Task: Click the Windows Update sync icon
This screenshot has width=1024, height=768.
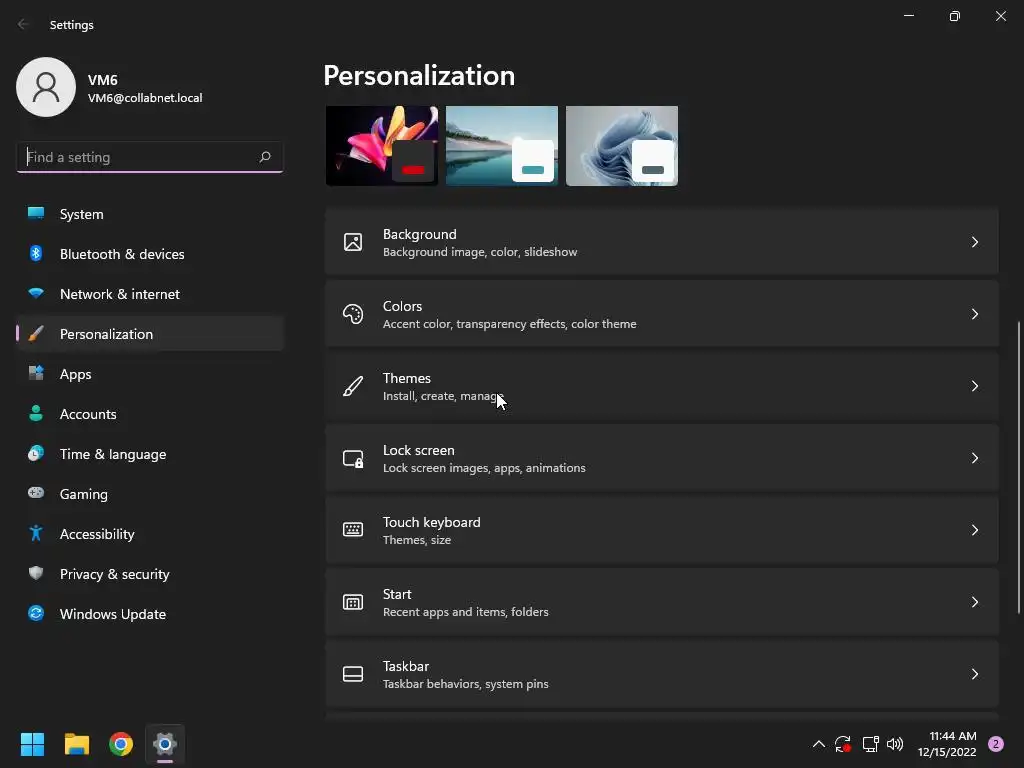Action: pyautogui.click(x=36, y=613)
